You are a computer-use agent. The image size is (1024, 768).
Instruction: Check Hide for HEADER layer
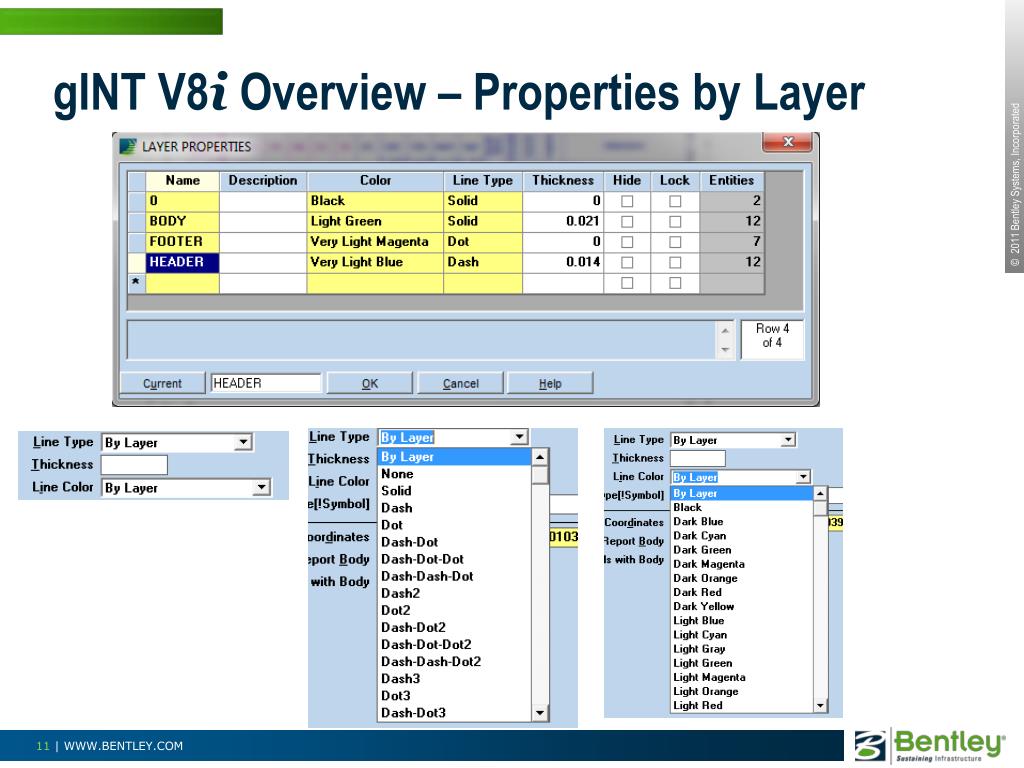pyautogui.click(x=627, y=263)
